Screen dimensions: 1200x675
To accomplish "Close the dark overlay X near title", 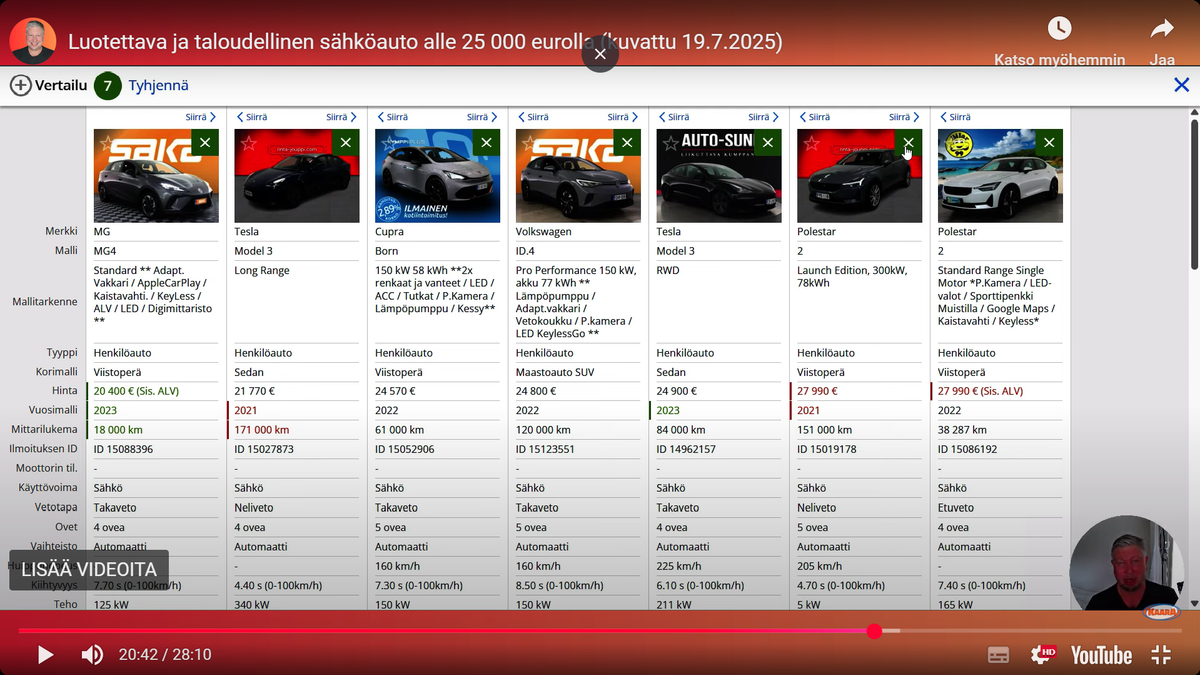I will (x=600, y=54).
